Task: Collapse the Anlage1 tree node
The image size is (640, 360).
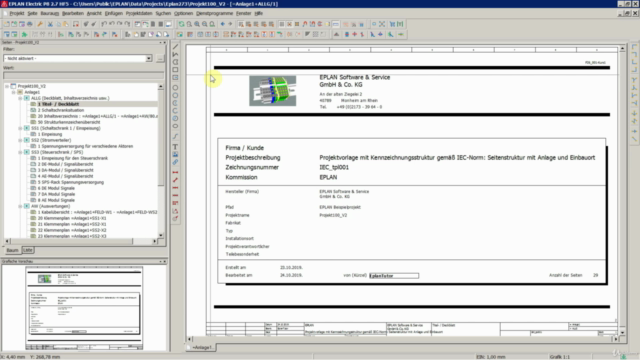Action: [13, 92]
